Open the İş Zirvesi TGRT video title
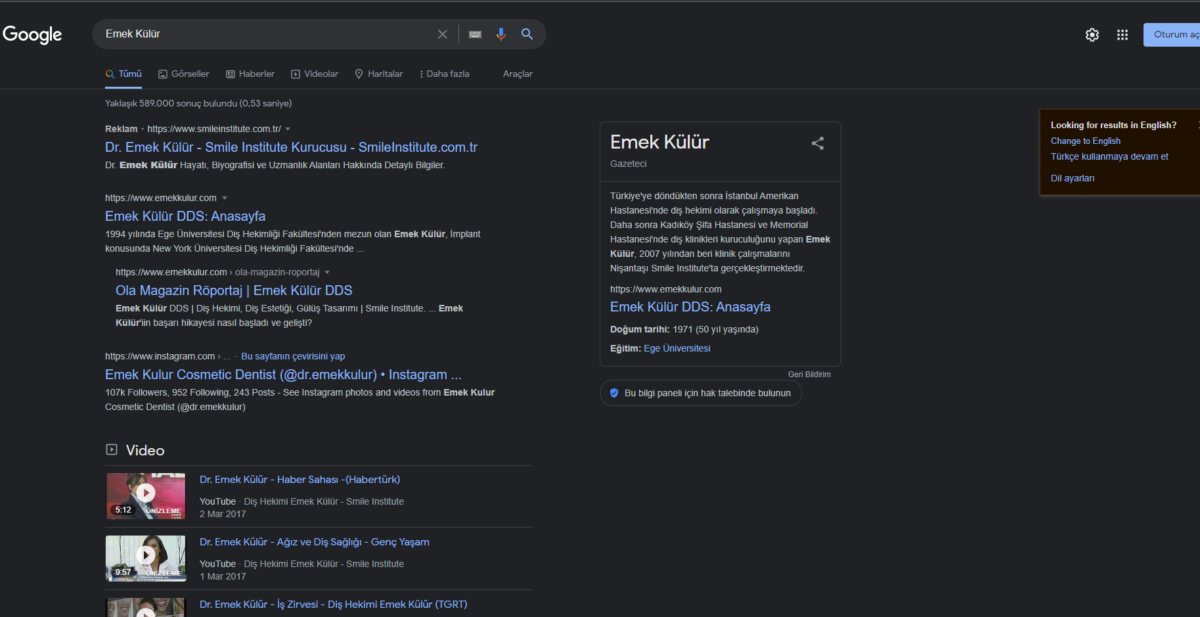The width and height of the screenshot is (1200, 617). tap(333, 604)
